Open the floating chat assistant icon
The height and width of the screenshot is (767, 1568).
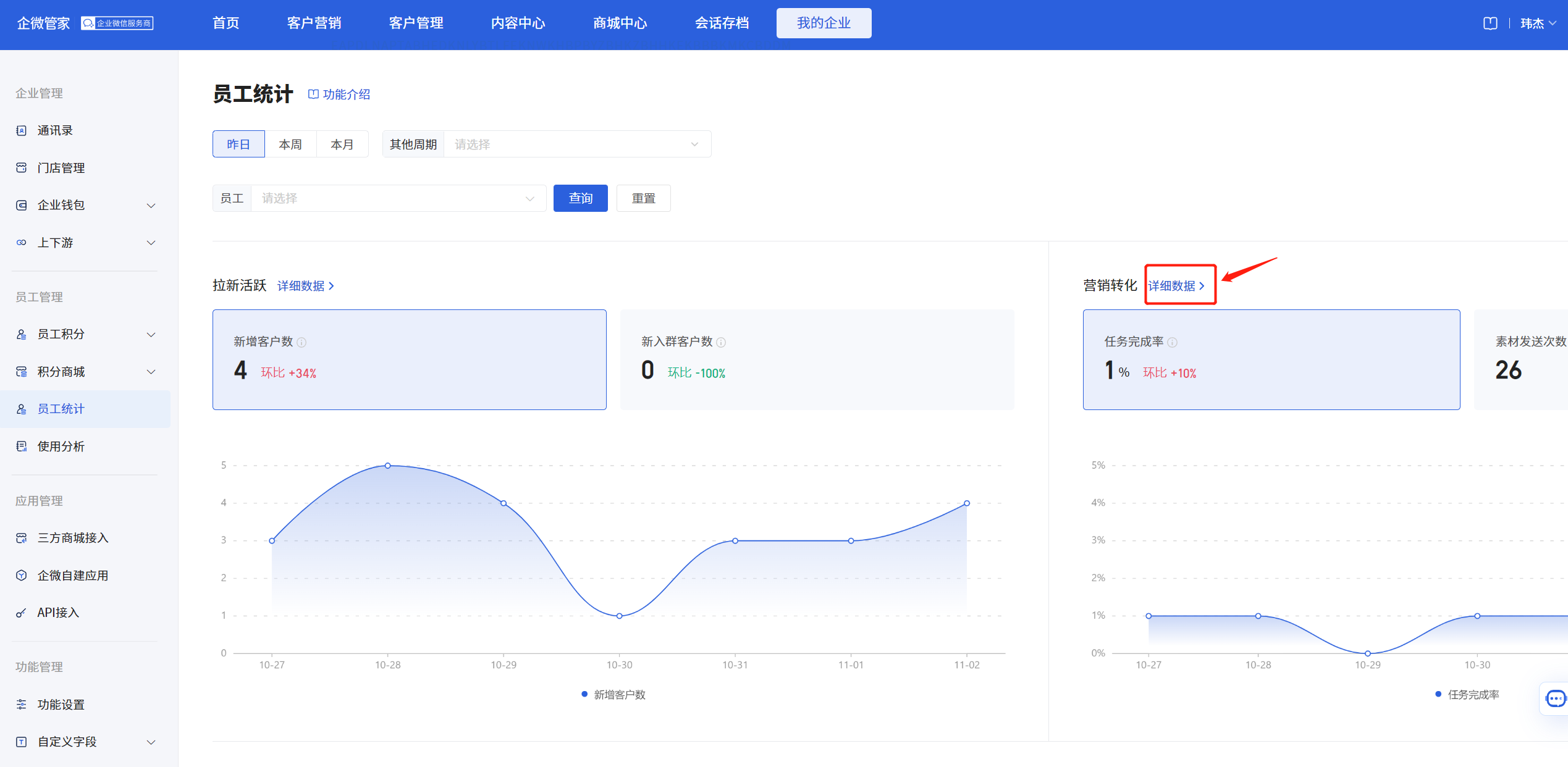click(1555, 698)
